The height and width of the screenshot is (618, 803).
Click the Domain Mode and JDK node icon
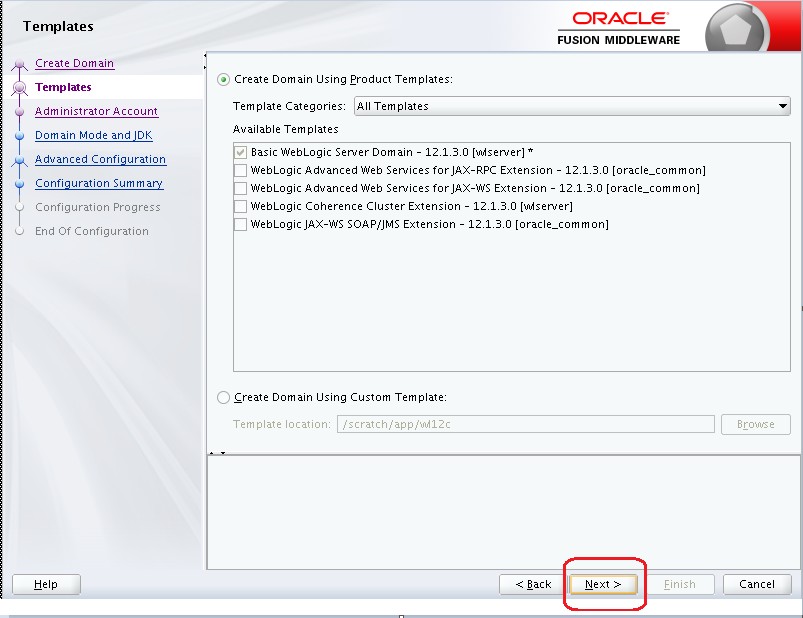coord(19,136)
